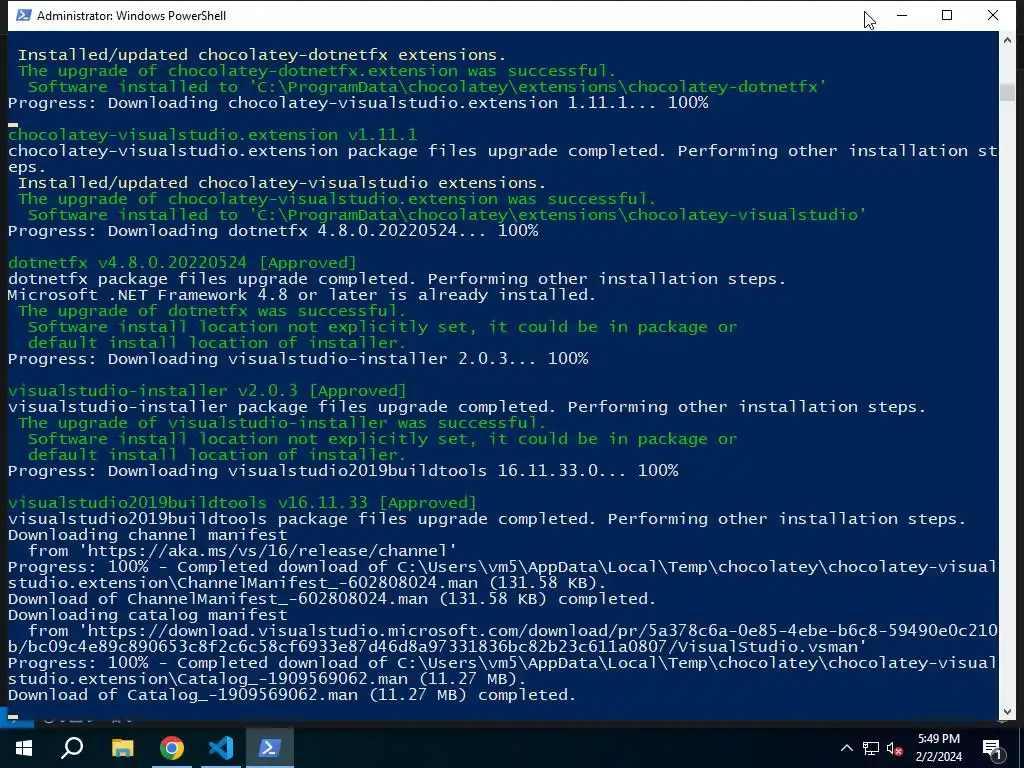Maximize the PowerShell window
Viewport: 1024px width, 768px height.
(x=947, y=15)
